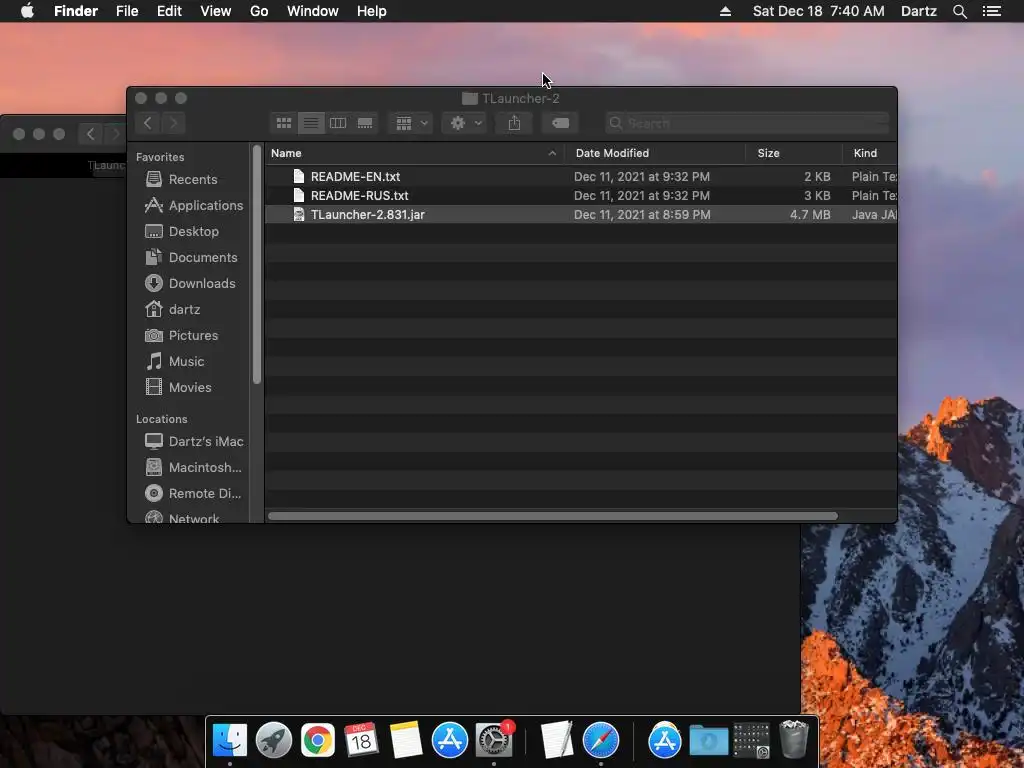Select README-EN.txt file

point(581,176)
